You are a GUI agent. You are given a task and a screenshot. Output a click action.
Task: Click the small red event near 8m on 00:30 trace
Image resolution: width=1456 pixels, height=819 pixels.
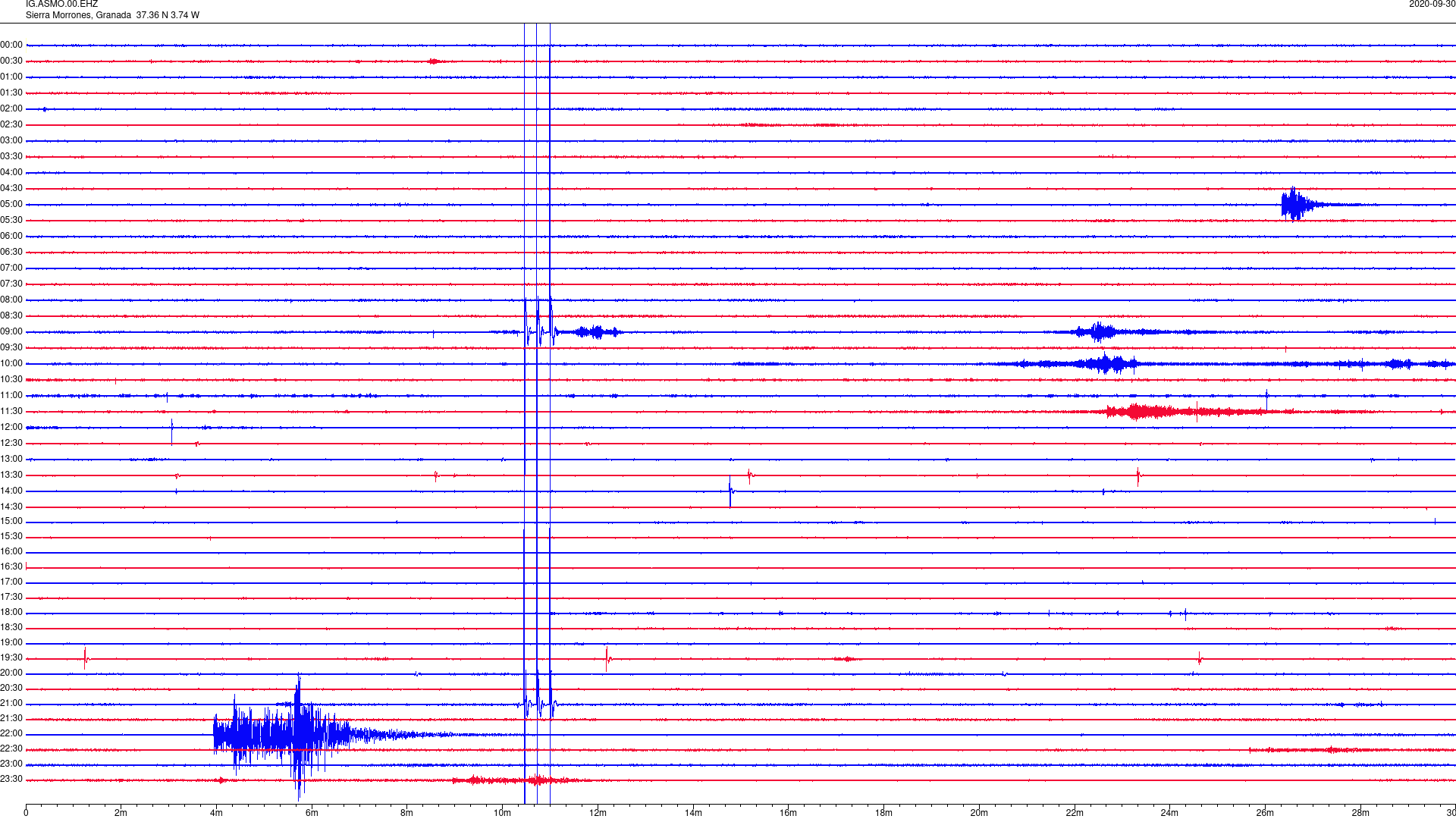pos(434,61)
